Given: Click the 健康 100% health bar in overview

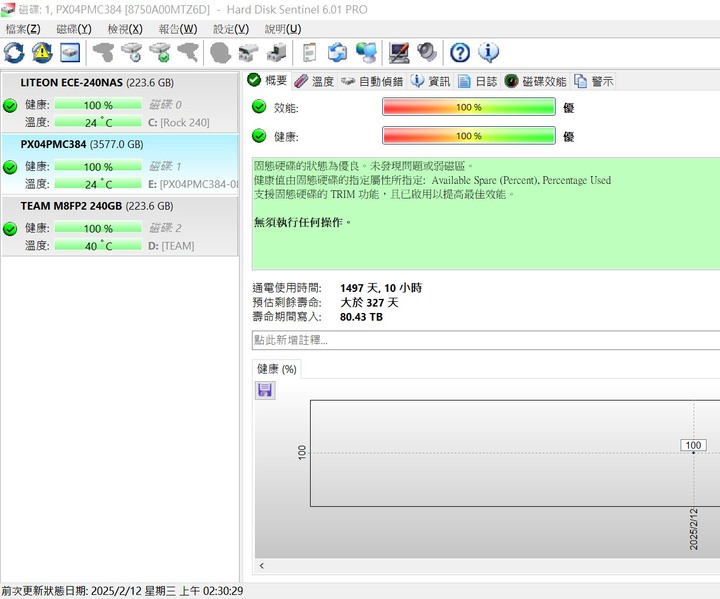Looking at the screenshot, I should click(469, 136).
